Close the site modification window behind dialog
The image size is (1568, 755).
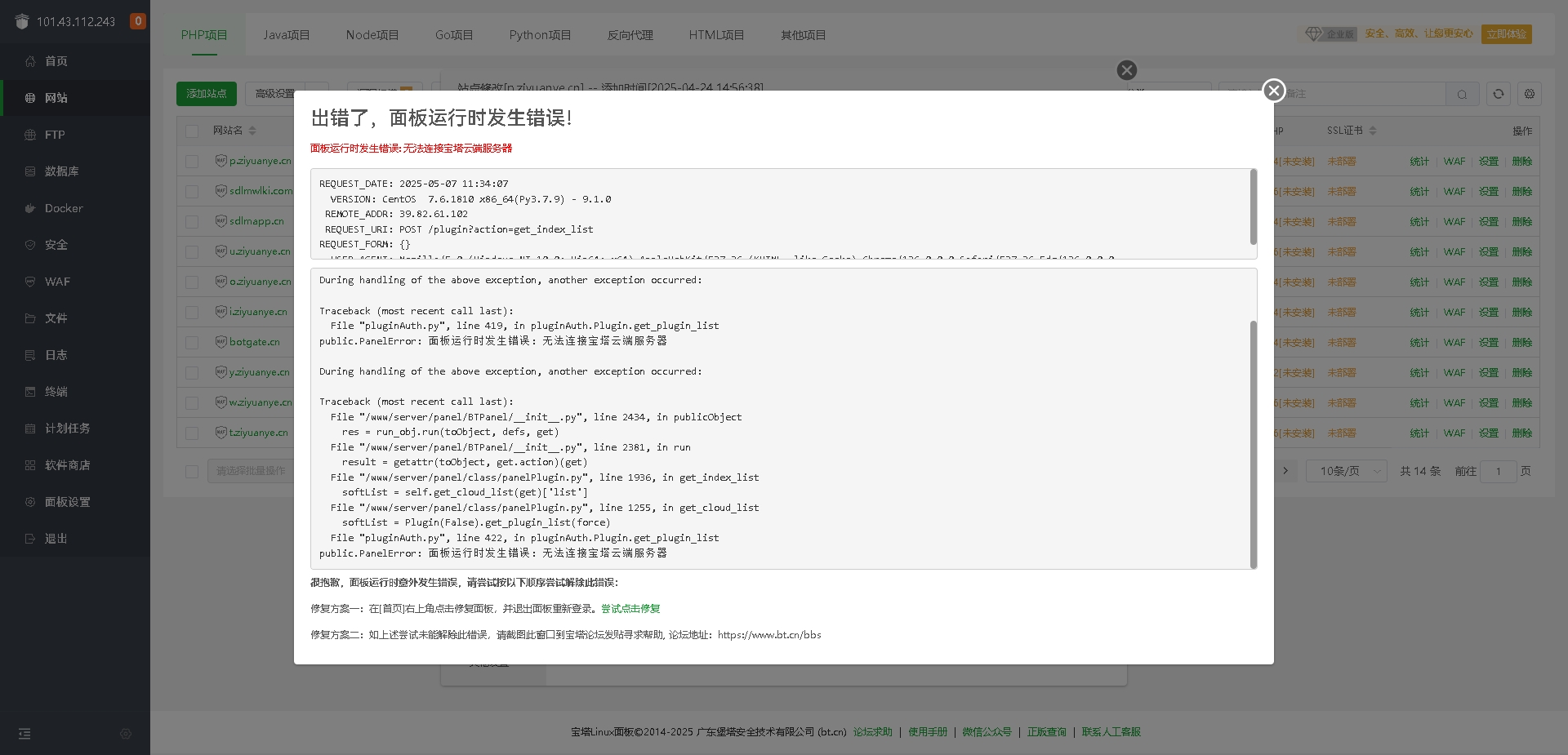click(1127, 70)
